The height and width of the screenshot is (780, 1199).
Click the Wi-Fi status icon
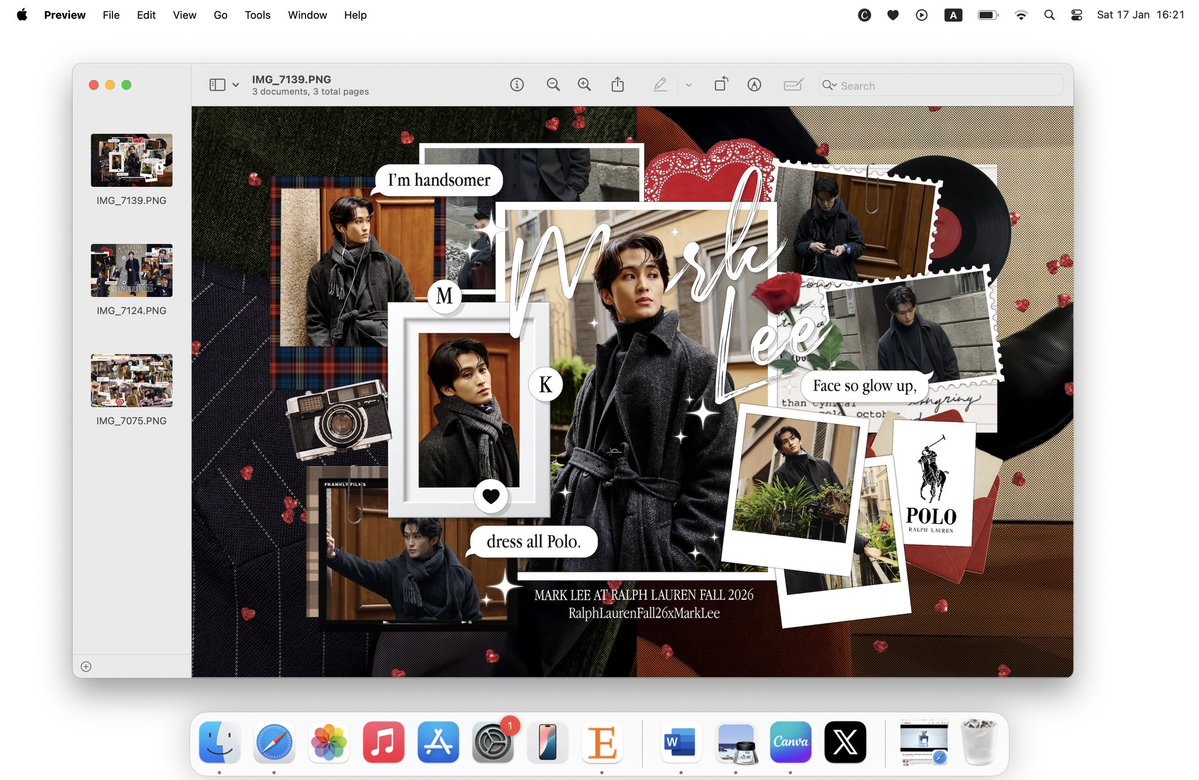pyautogui.click(x=1021, y=15)
